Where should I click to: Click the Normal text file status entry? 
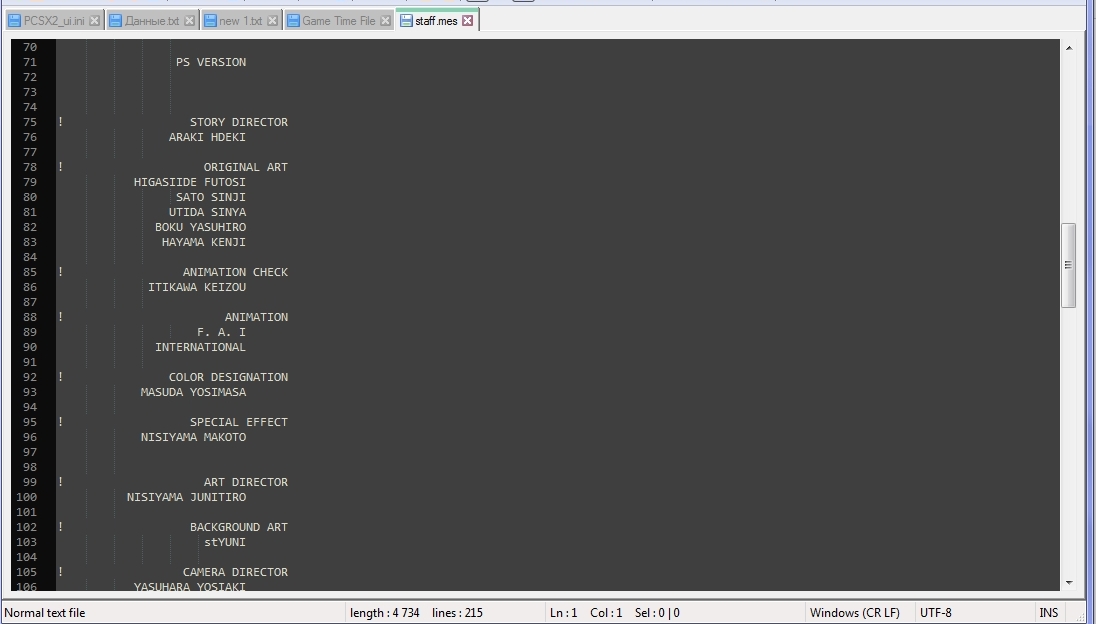tap(45, 613)
